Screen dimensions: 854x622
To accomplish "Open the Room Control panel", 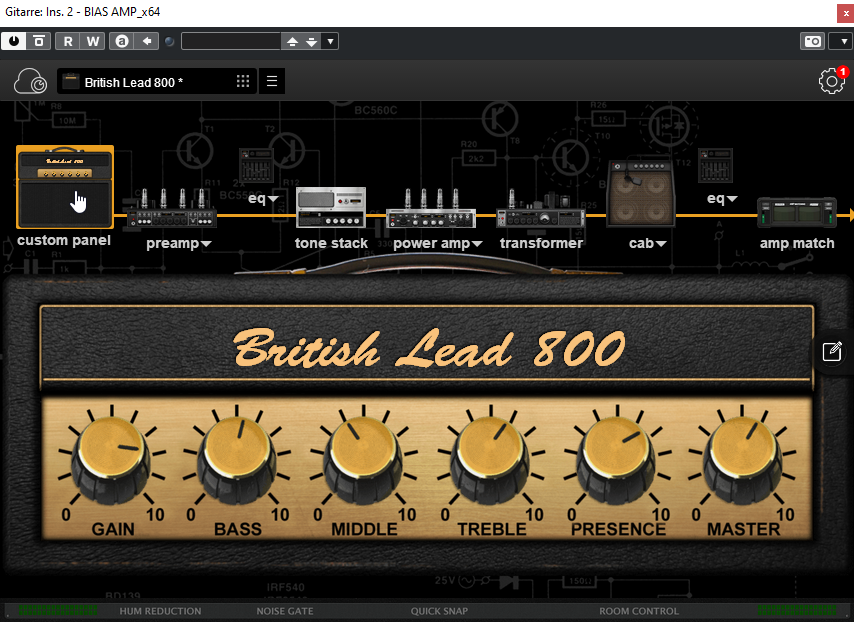I will click(638, 611).
